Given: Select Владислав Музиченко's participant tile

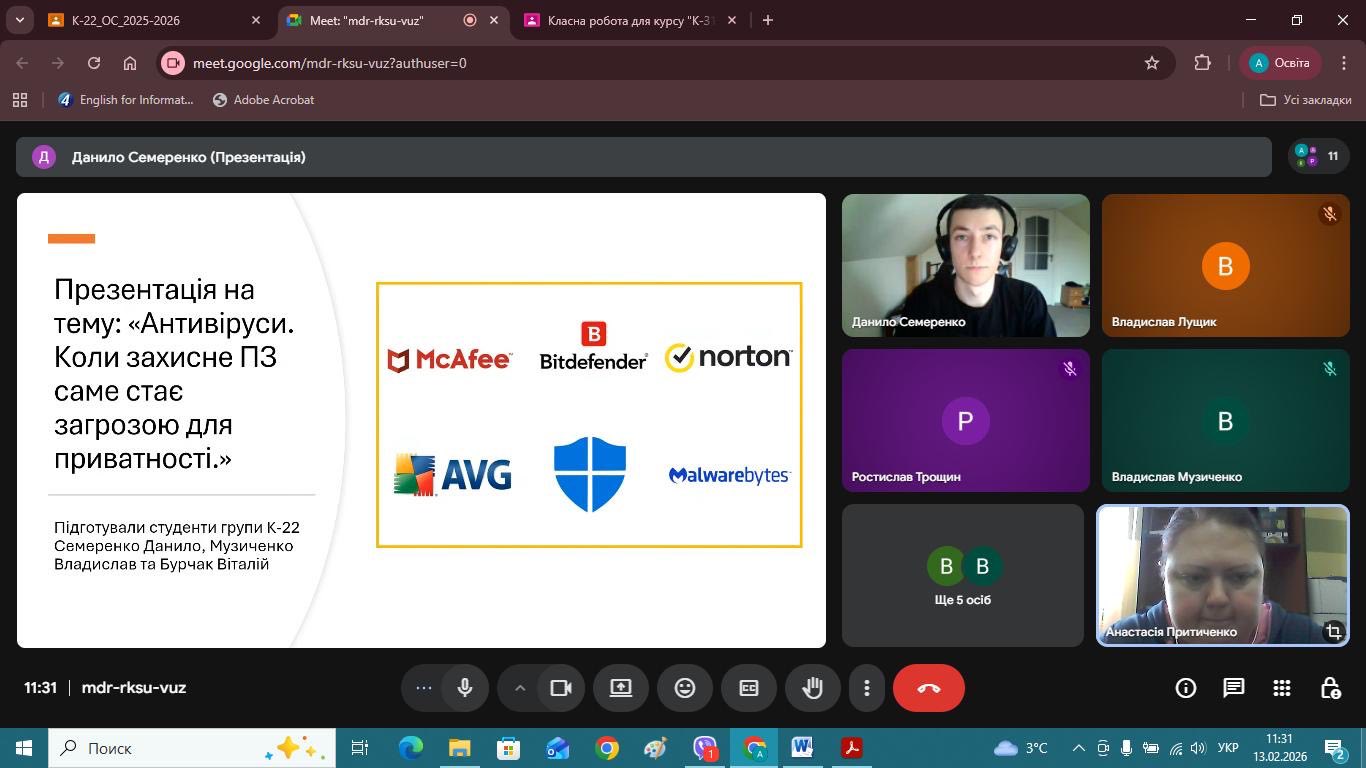Looking at the screenshot, I should [1226, 420].
